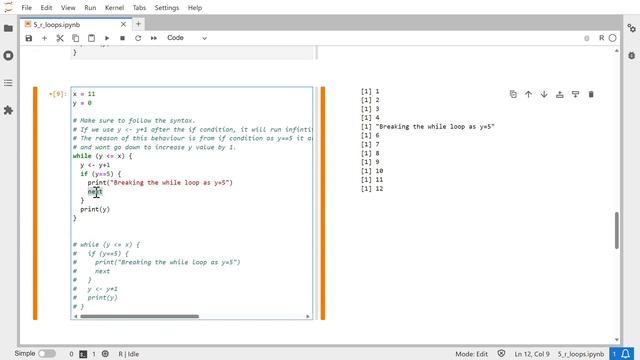Open the File Browser sidebar panel

(8, 28)
